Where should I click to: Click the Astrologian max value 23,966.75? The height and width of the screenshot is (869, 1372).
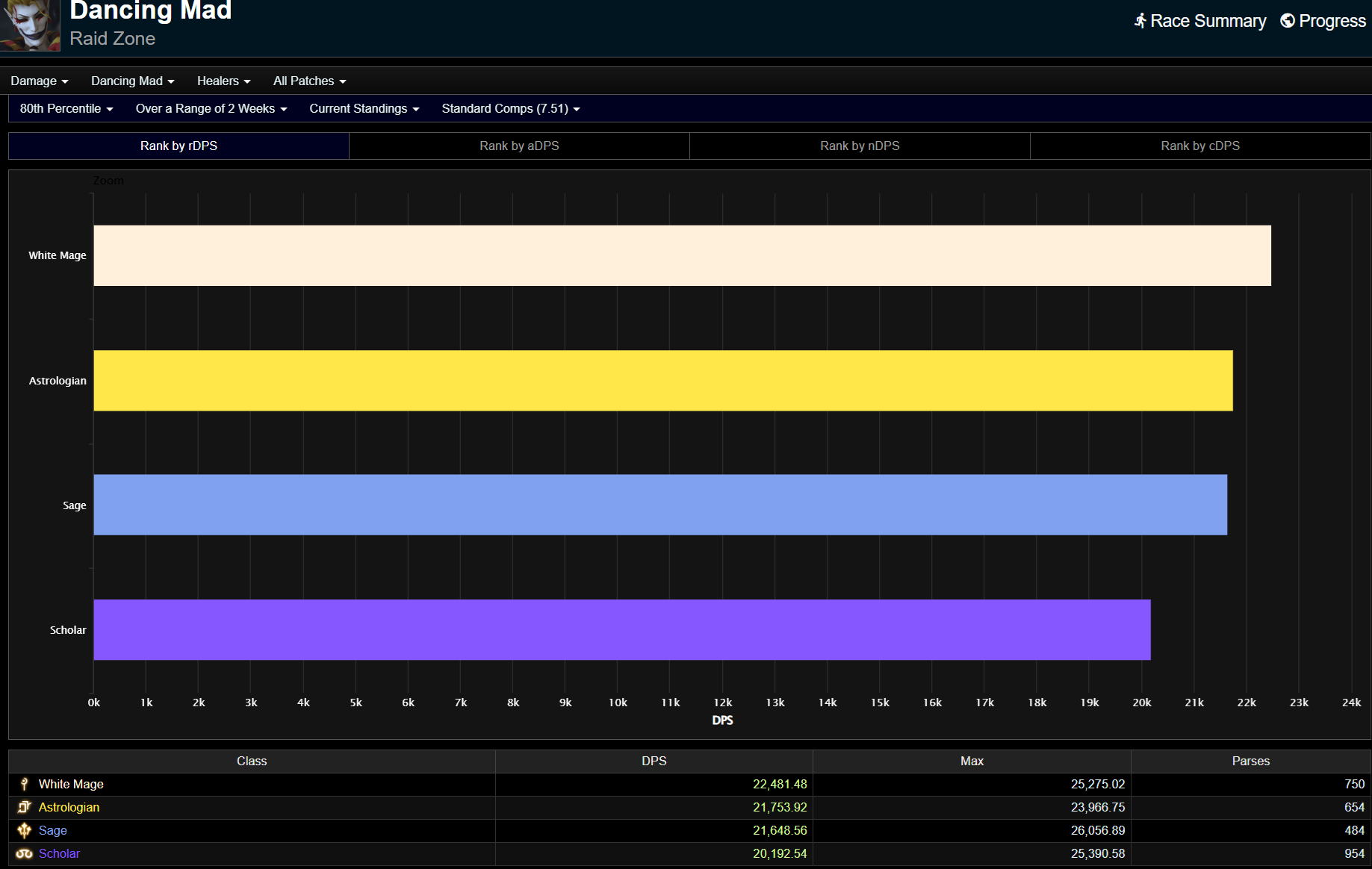tap(1098, 807)
